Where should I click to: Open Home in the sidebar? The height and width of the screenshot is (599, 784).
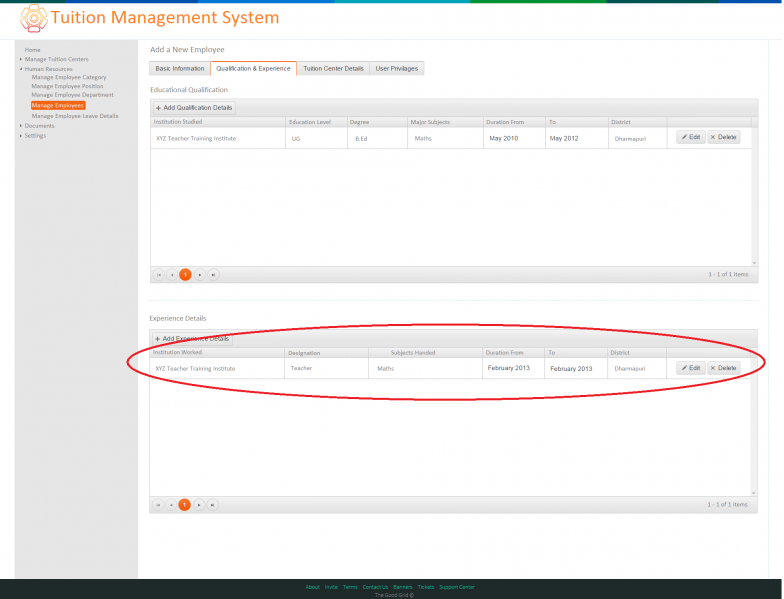(32, 50)
